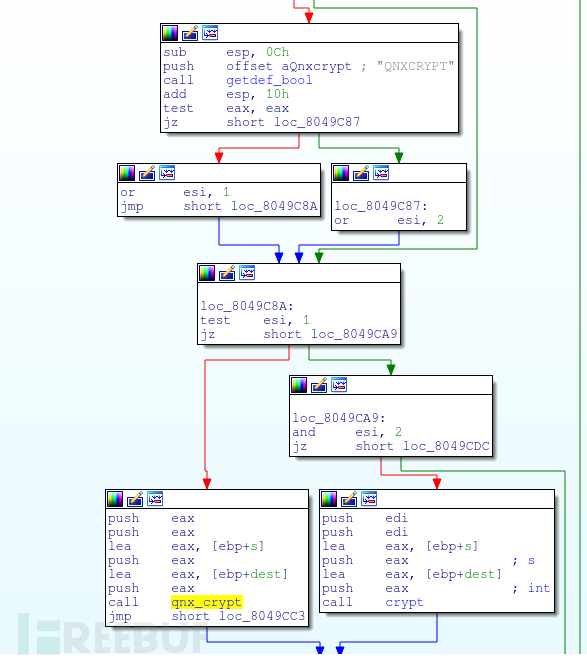Click pencil icon in loc_8049C8A block

click(227, 273)
